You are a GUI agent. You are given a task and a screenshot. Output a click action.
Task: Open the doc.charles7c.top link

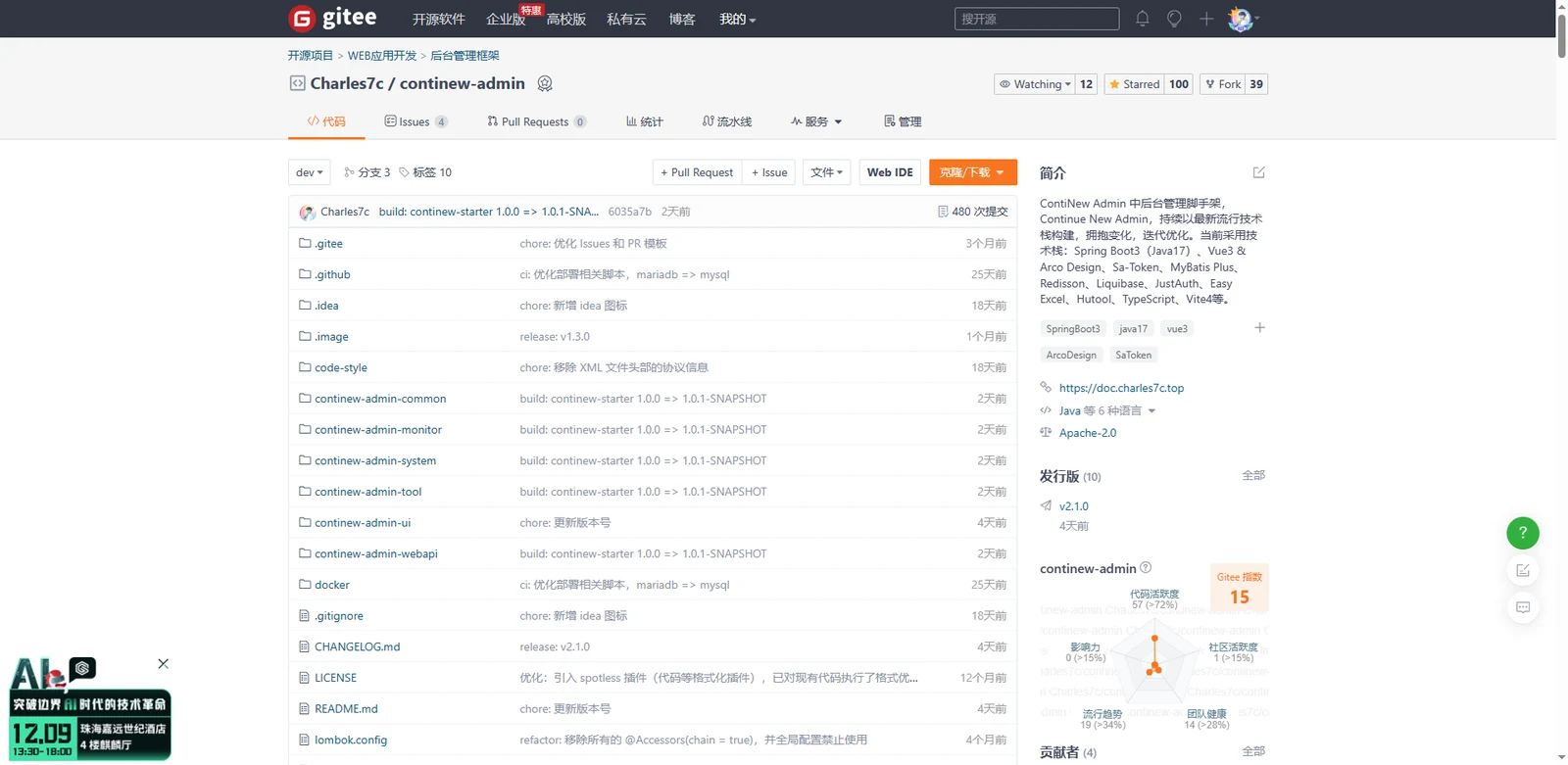point(1121,388)
